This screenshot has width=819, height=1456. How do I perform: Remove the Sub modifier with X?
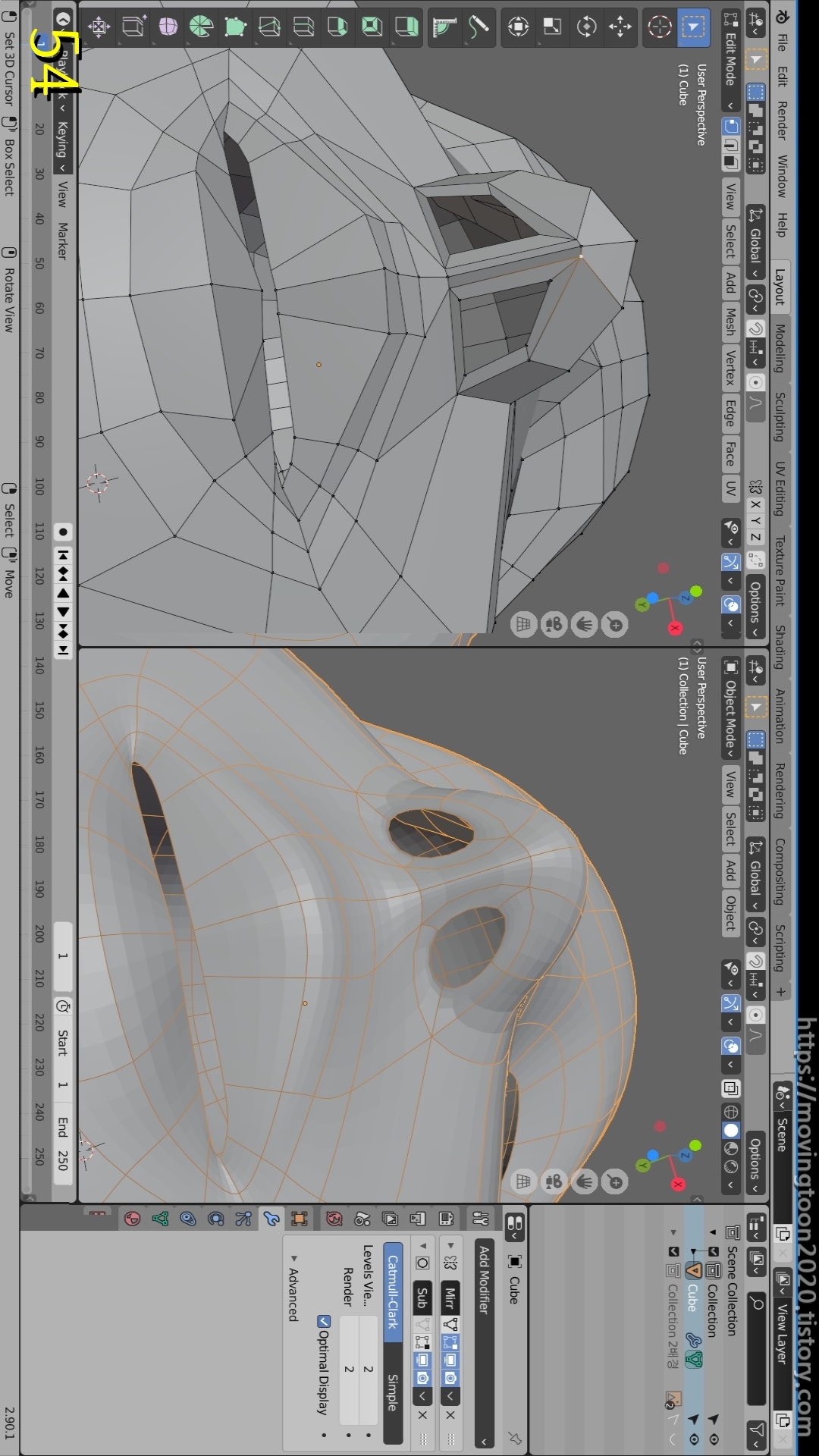[422, 1415]
